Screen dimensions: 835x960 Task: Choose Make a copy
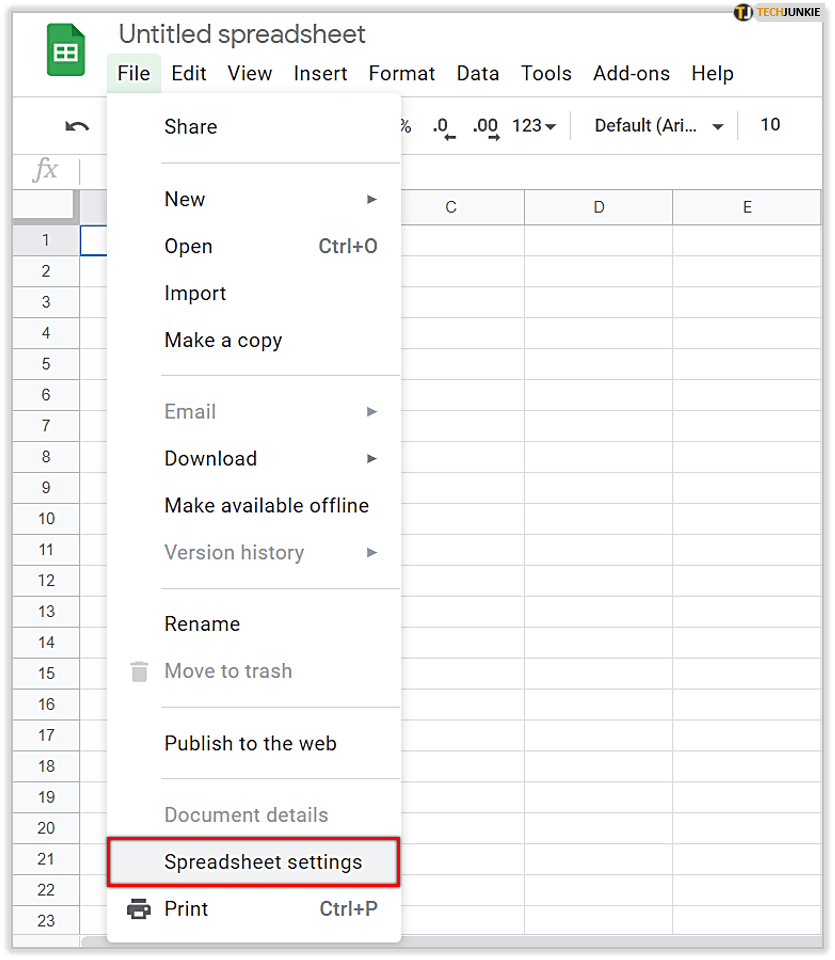coord(223,340)
